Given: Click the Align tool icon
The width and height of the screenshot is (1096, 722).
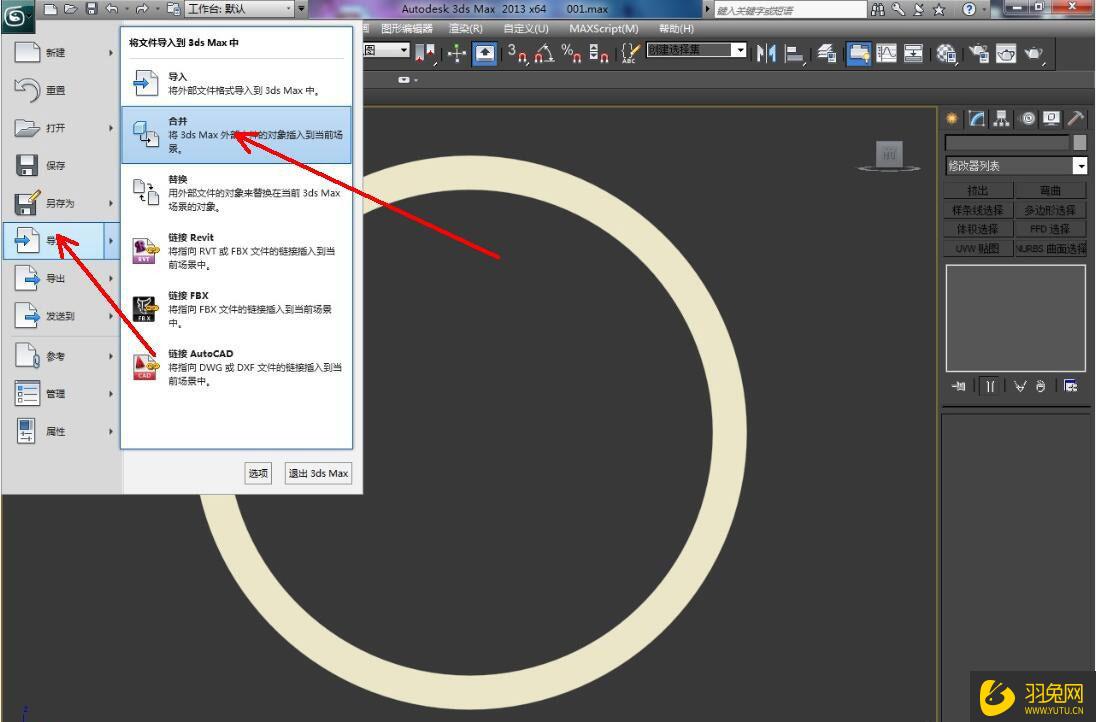Looking at the screenshot, I should click(795, 54).
